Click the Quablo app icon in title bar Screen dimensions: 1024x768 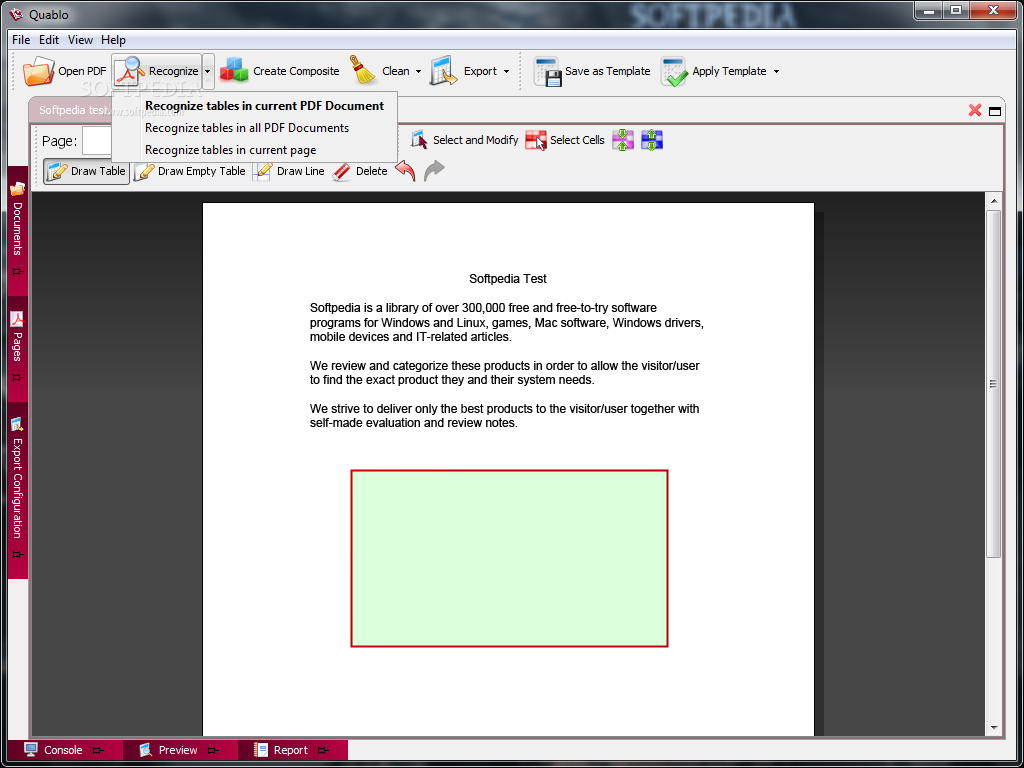16,14
